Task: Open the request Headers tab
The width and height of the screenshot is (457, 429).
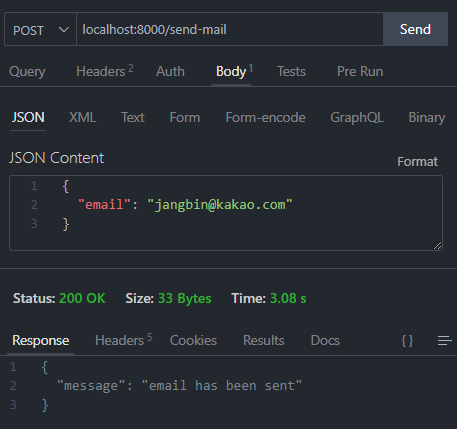Action: [104, 71]
